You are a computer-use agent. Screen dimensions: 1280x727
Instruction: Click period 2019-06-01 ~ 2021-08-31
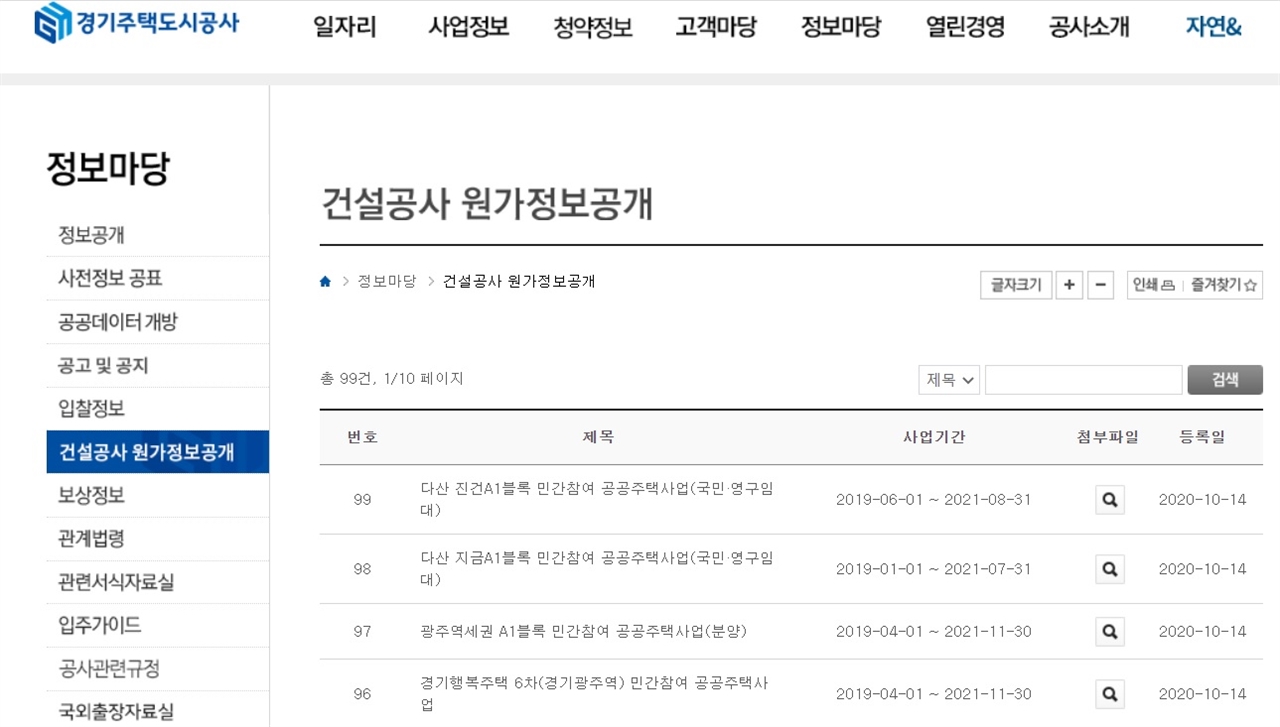tap(933, 499)
